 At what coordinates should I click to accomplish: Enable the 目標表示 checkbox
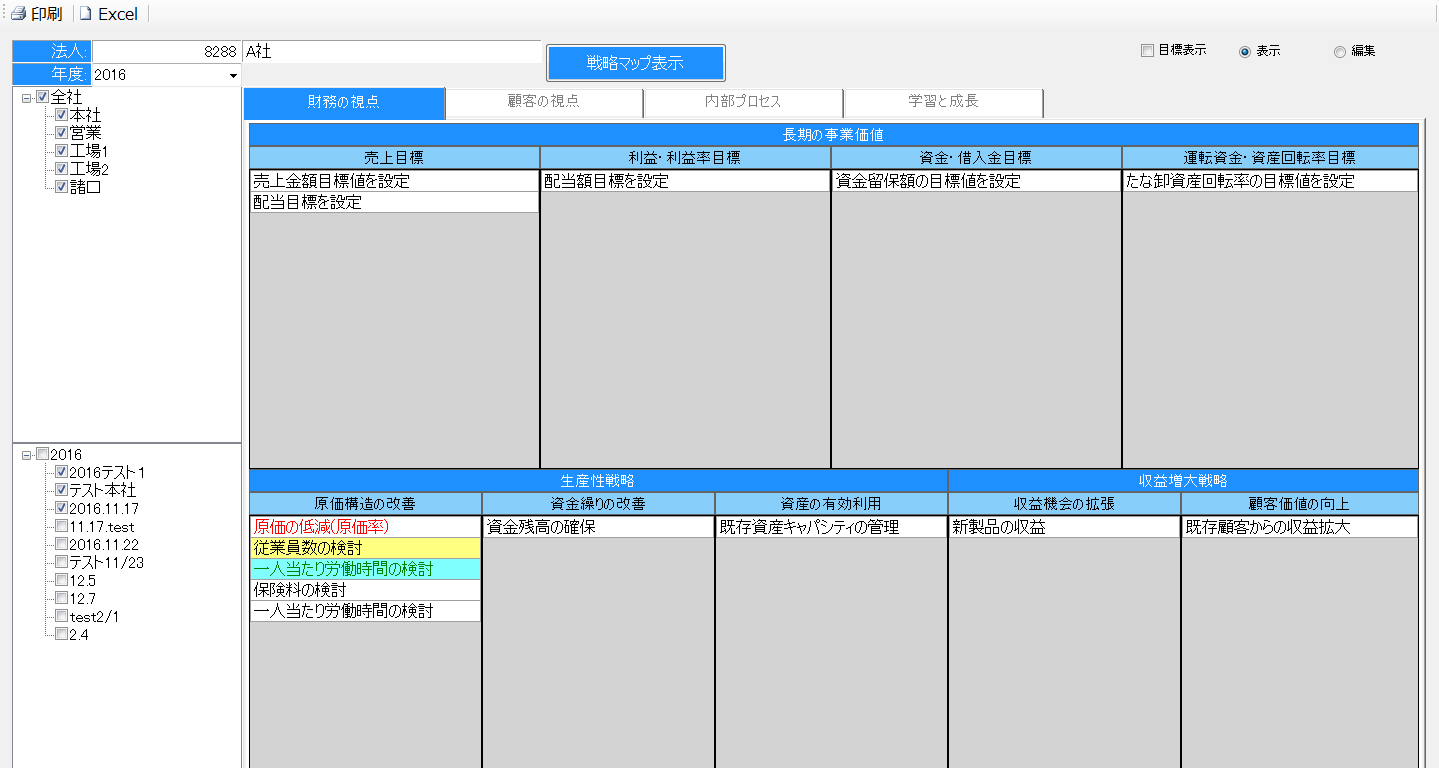(1147, 51)
